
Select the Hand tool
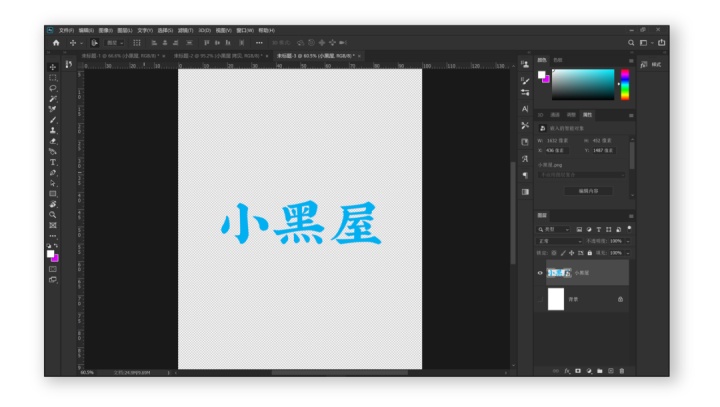pyautogui.click(x=53, y=204)
